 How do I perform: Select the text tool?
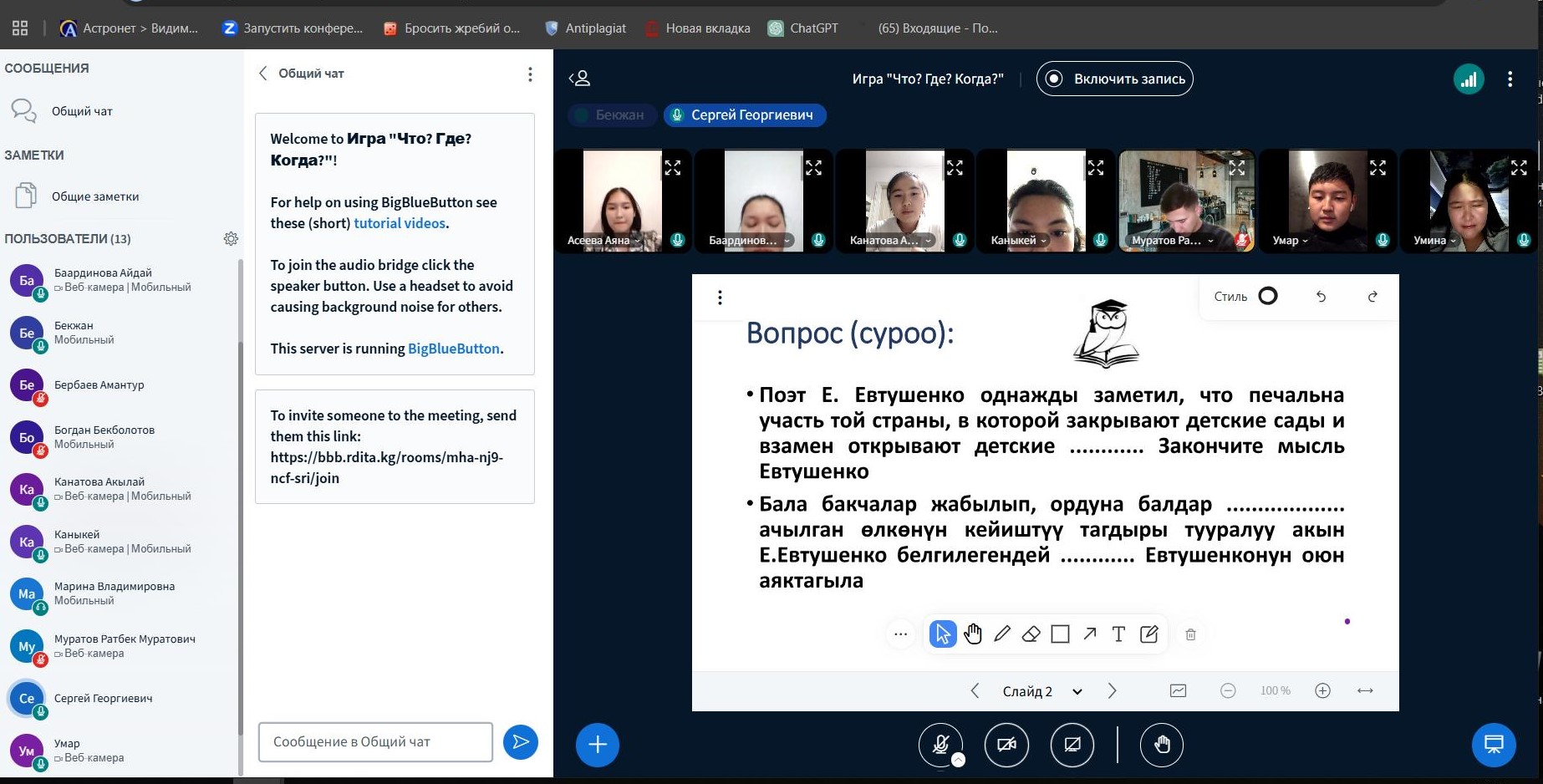(x=1118, y=634)
